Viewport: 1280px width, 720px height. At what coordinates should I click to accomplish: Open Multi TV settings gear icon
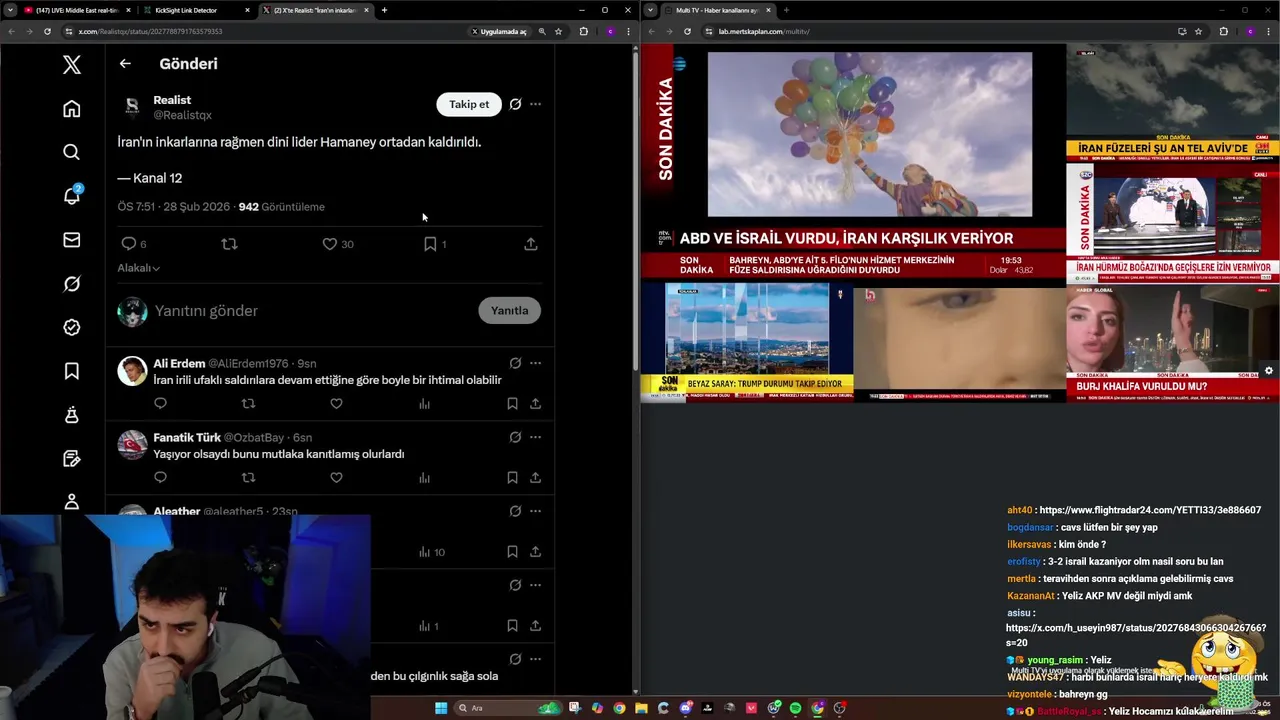[1269, 371]
